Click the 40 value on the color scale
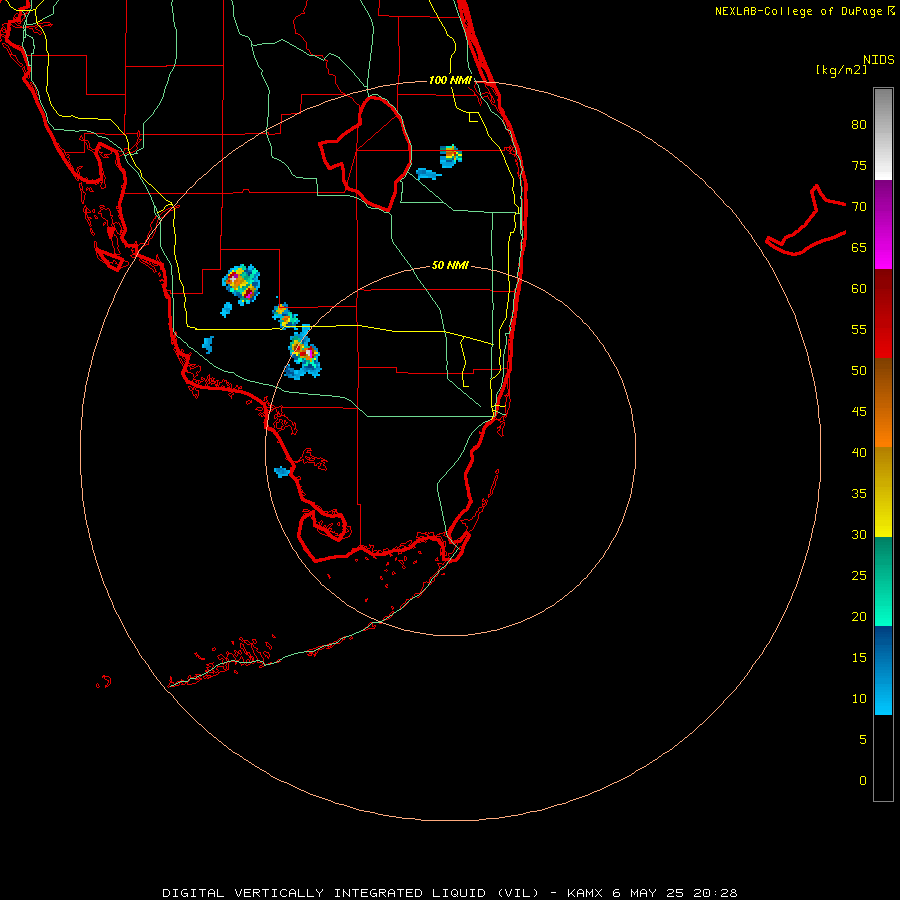This screenshot has width=900, height=900. point(859,452)
